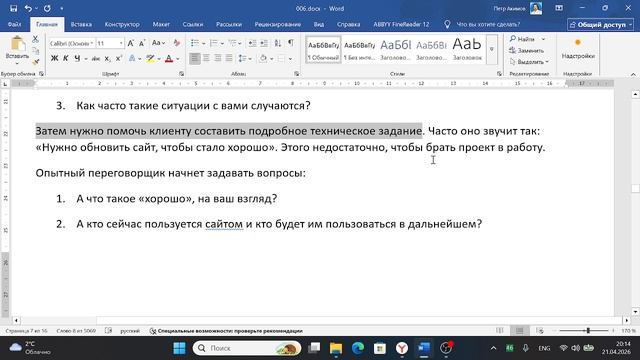Open the Paragraph dialog launcher
The width and height of the screenshot is (640, 360).
[297, 74]
